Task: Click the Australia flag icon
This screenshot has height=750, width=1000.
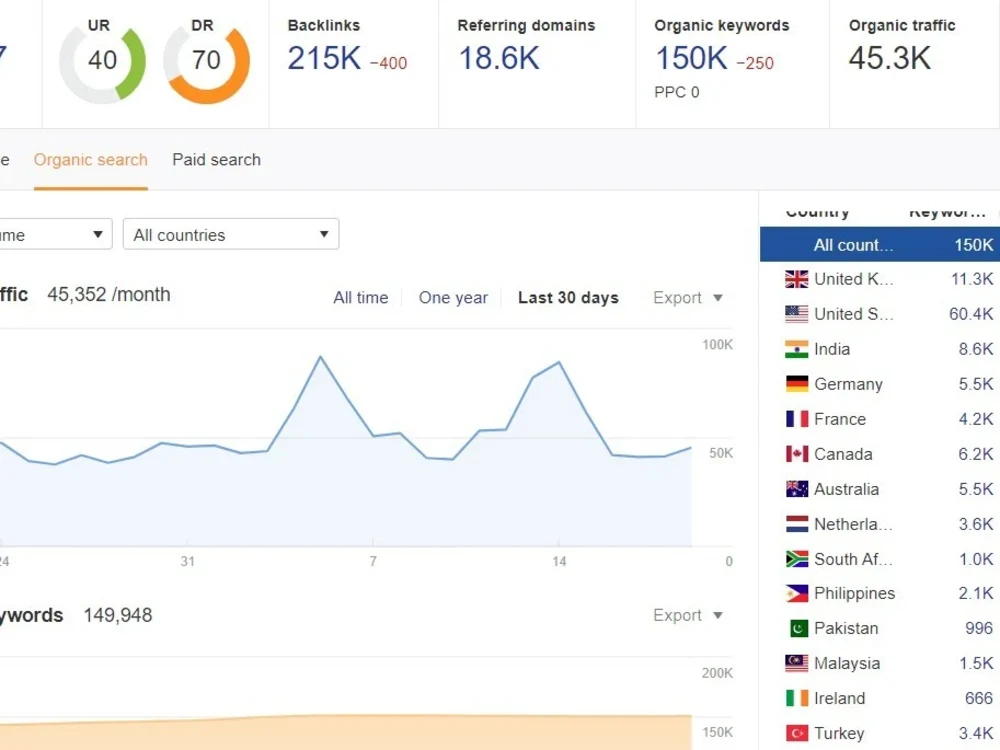Action: pyautogui.click(x=797, y=489)
